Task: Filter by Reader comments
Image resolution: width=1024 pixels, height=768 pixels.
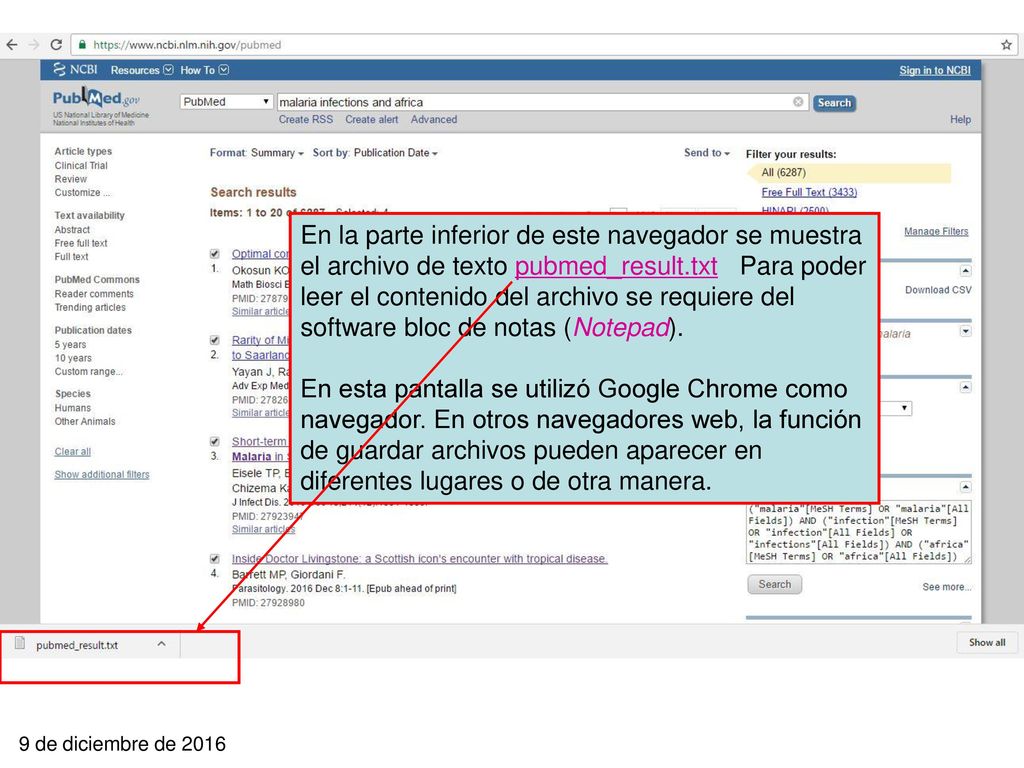Action: (94, 294)
